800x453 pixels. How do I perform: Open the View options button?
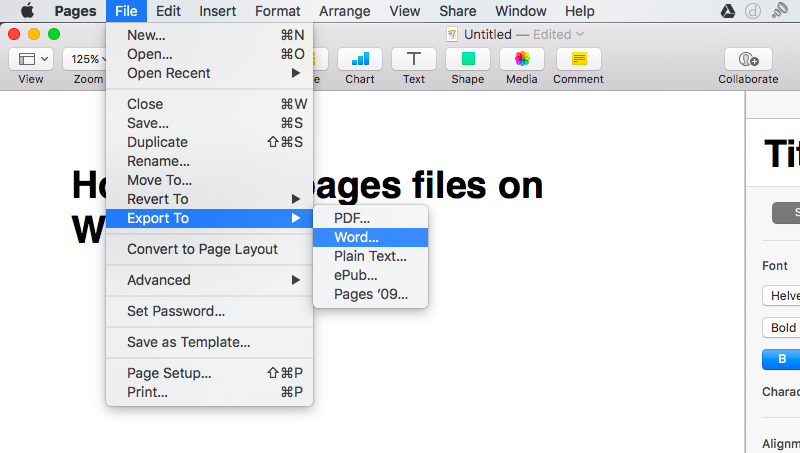(31, 59)
